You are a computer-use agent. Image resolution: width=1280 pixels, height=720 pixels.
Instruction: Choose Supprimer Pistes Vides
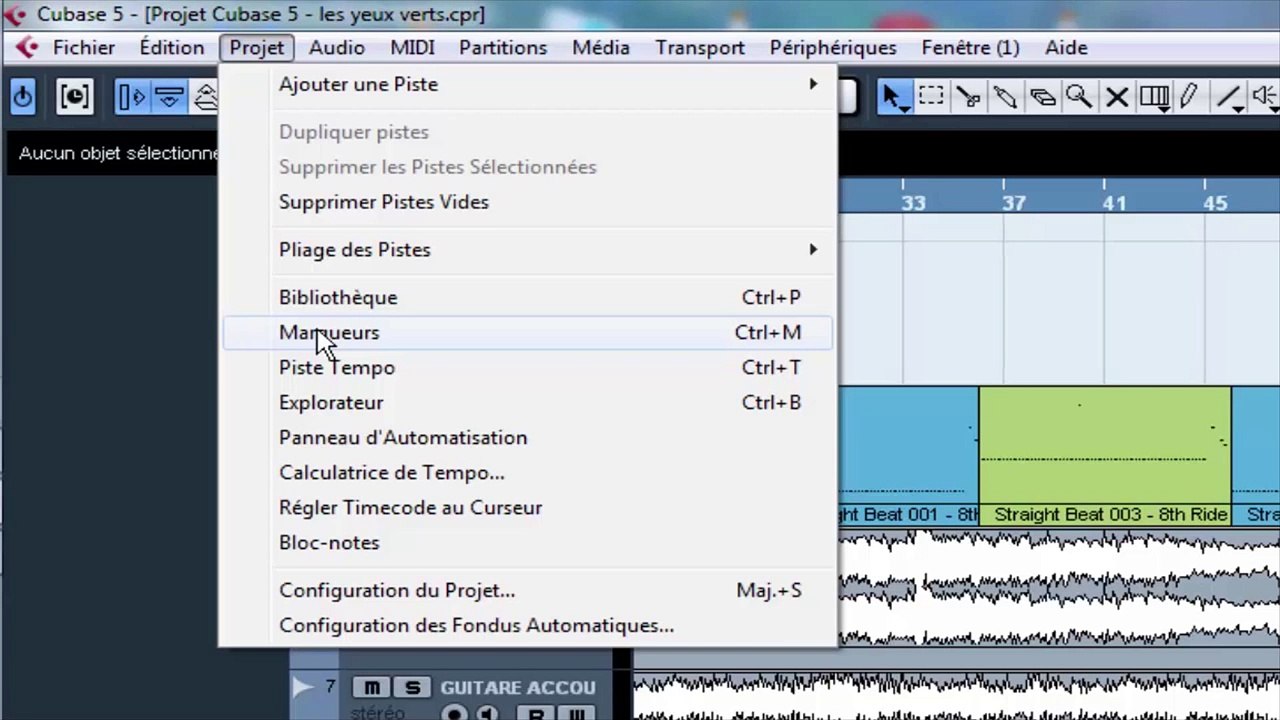pos(527,202)
